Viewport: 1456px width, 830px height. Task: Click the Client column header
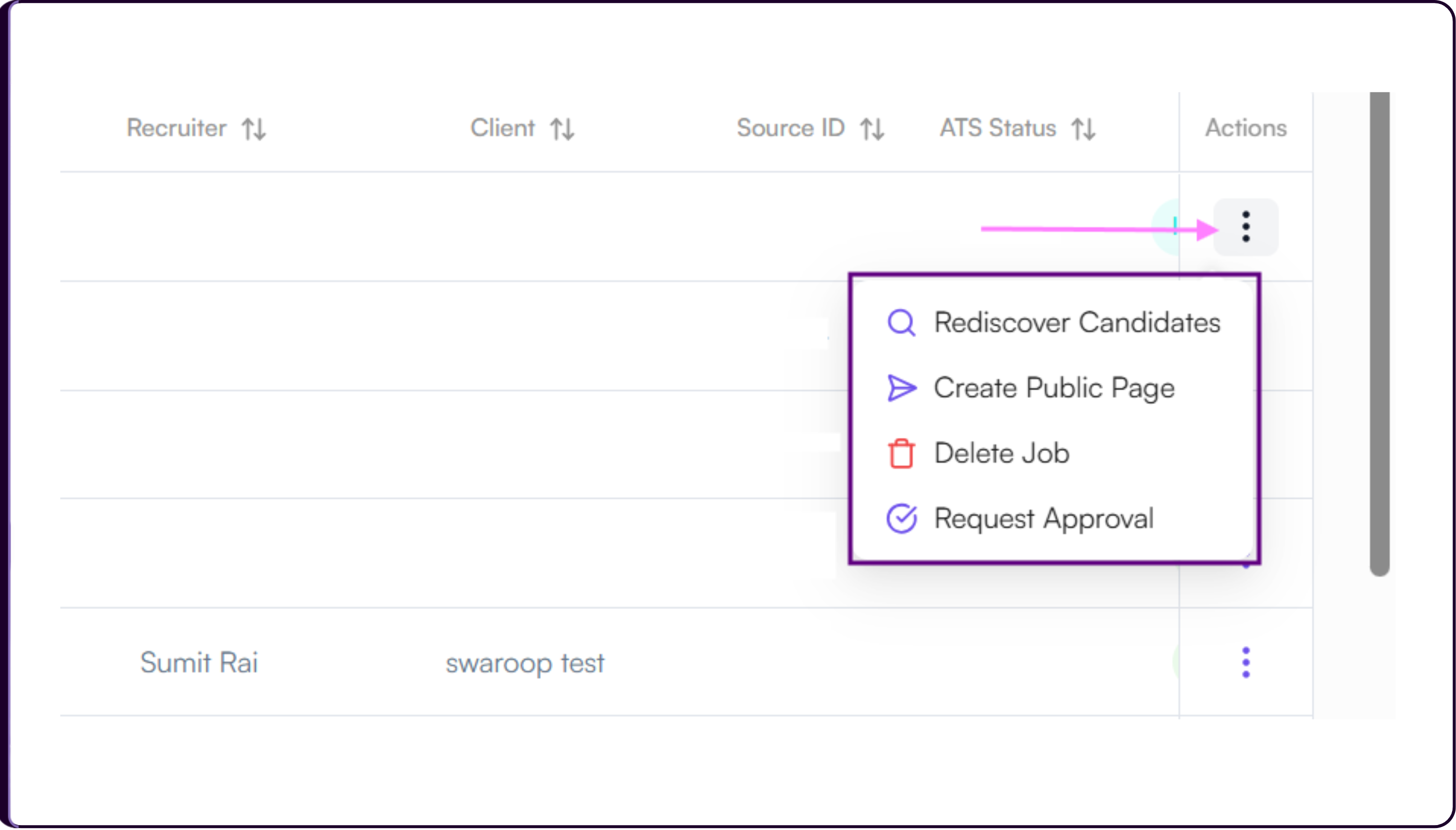coord(502,128)
